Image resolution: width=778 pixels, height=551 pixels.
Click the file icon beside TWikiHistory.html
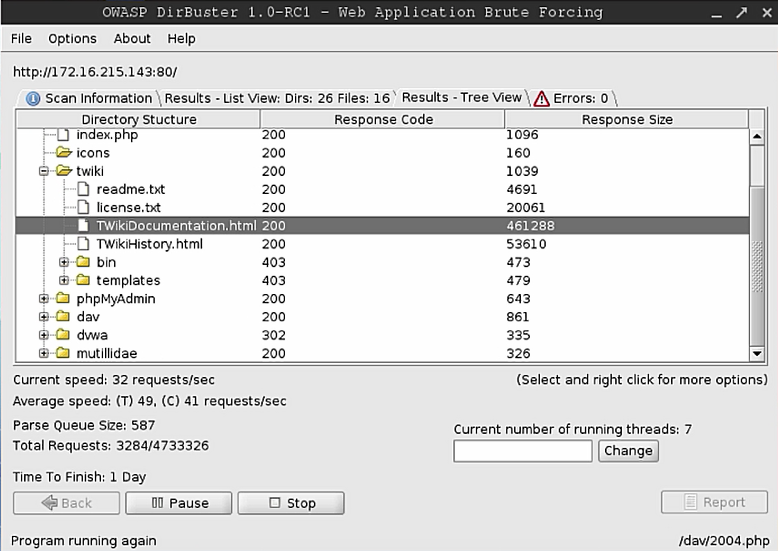[83, 244]
